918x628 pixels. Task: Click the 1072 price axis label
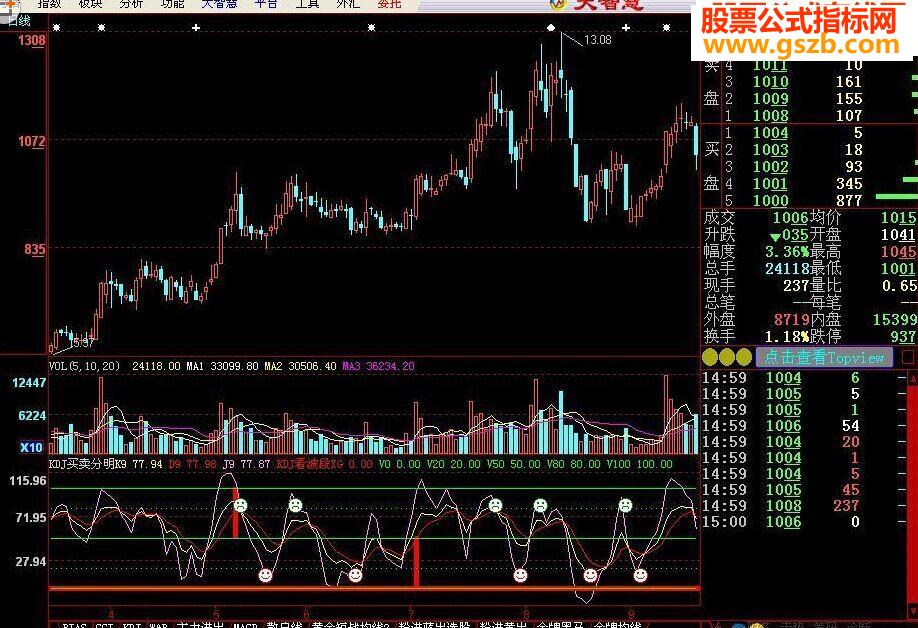point(32,141)
